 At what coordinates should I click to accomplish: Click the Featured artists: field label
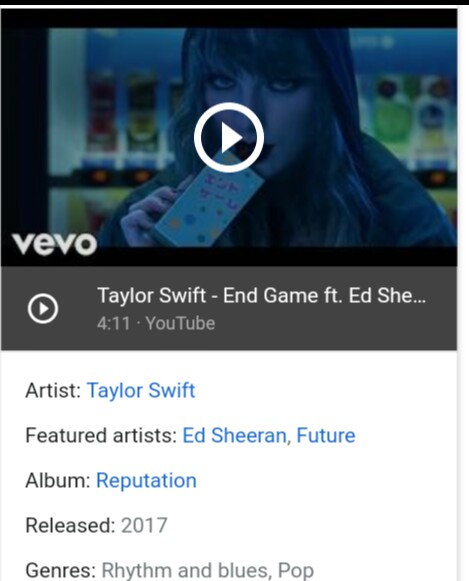(x=101, y=435)
